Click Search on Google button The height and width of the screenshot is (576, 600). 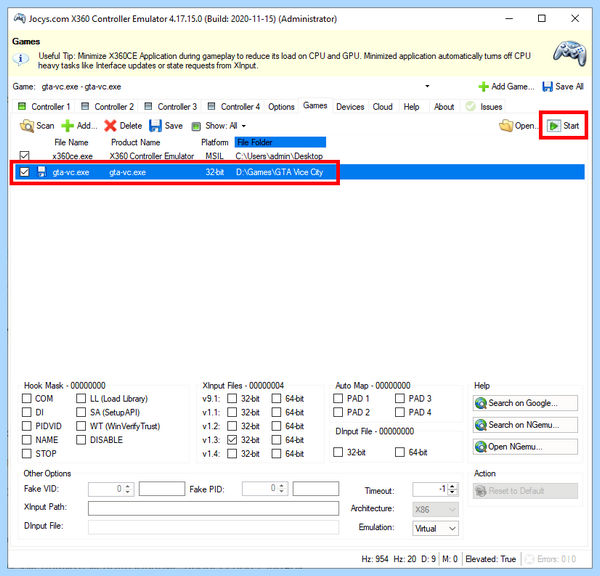pyautogui.click(x=525, y=403)
